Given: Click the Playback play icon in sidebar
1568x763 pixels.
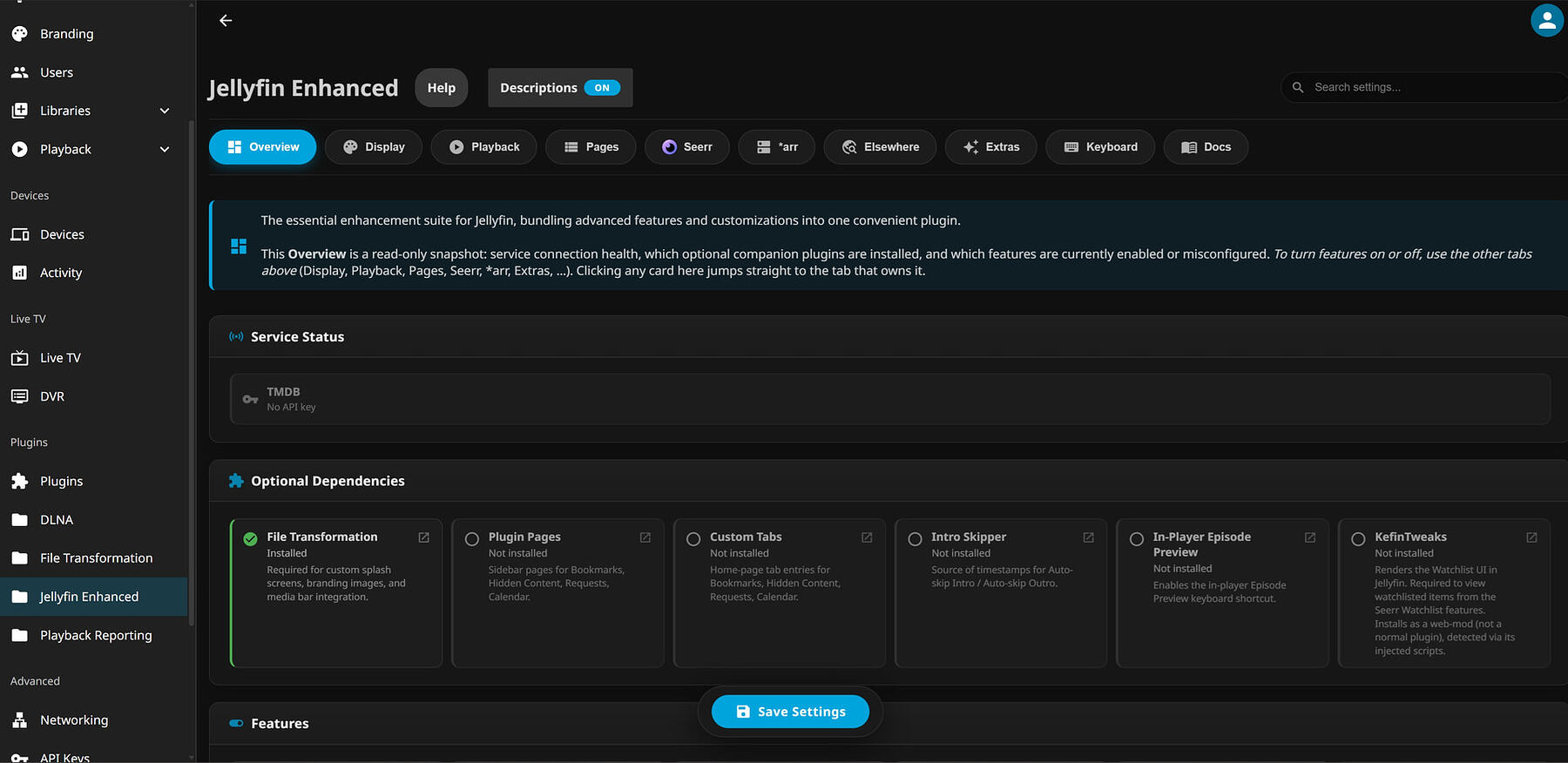Looking at the screenshot, I should tap(19, 149).
